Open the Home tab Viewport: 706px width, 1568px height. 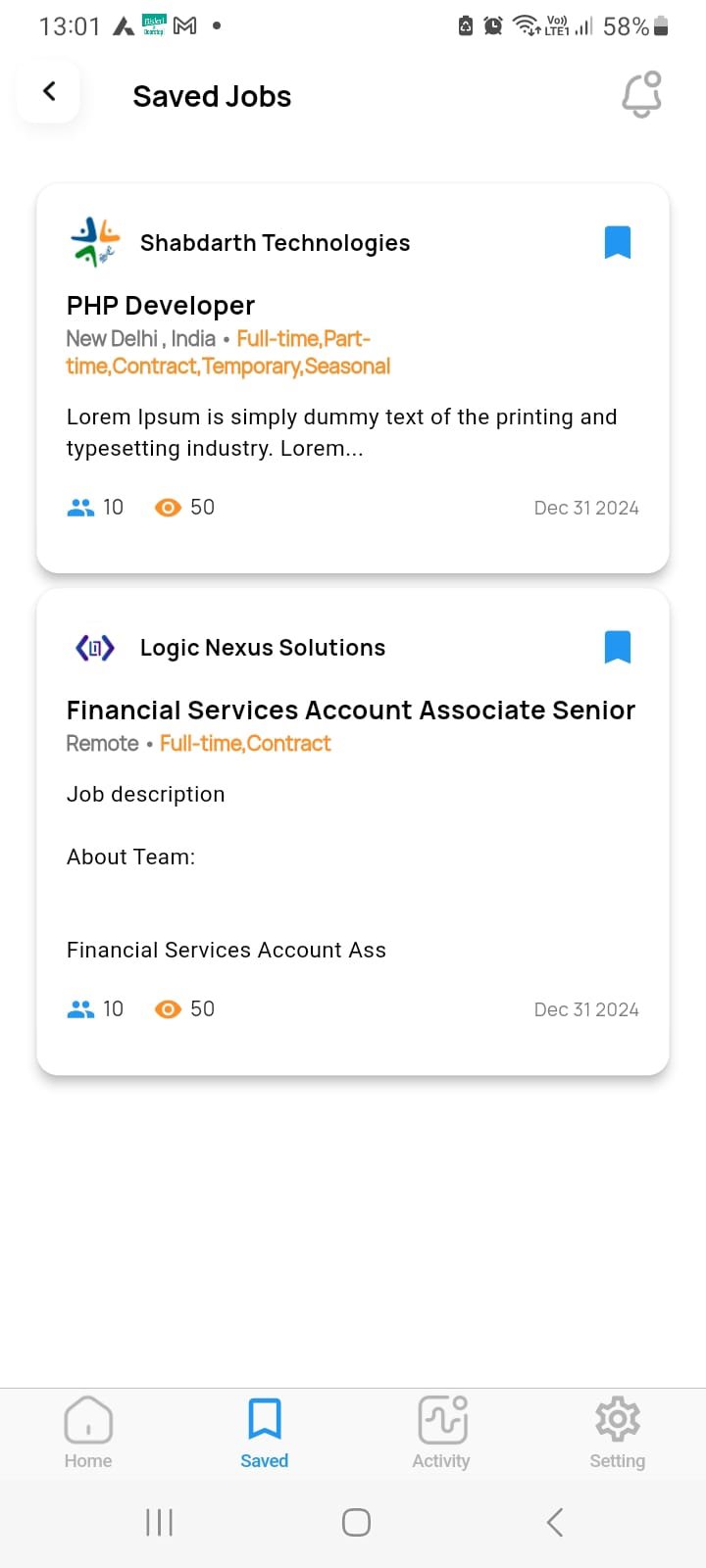(x=88, y=1432)
